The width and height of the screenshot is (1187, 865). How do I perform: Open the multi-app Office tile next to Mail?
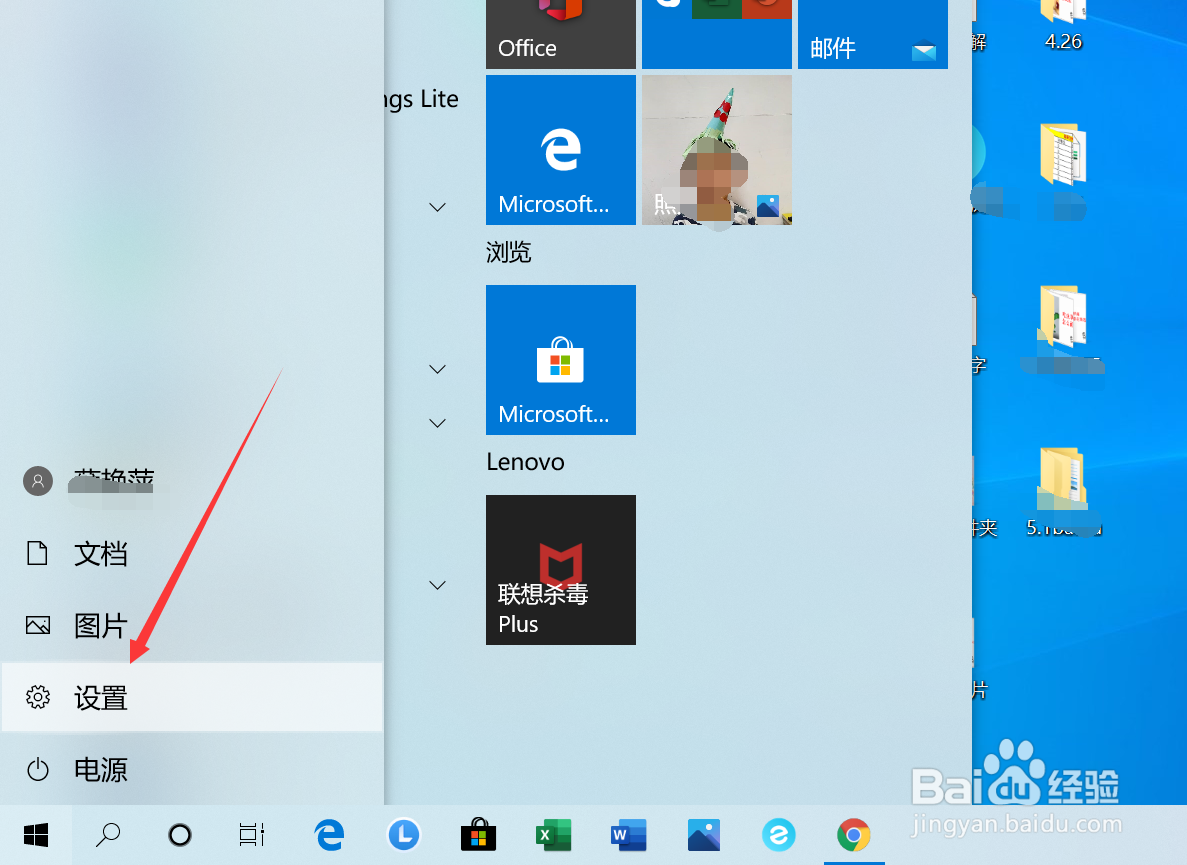tap(717, 34)
